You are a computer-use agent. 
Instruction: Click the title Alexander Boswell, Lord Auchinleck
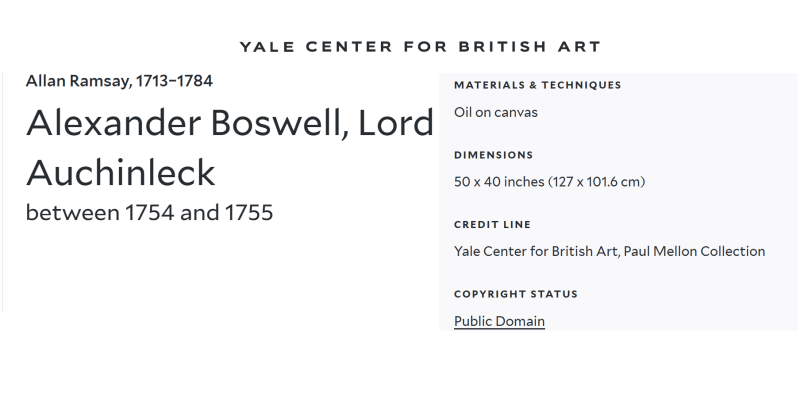point(230,147)
